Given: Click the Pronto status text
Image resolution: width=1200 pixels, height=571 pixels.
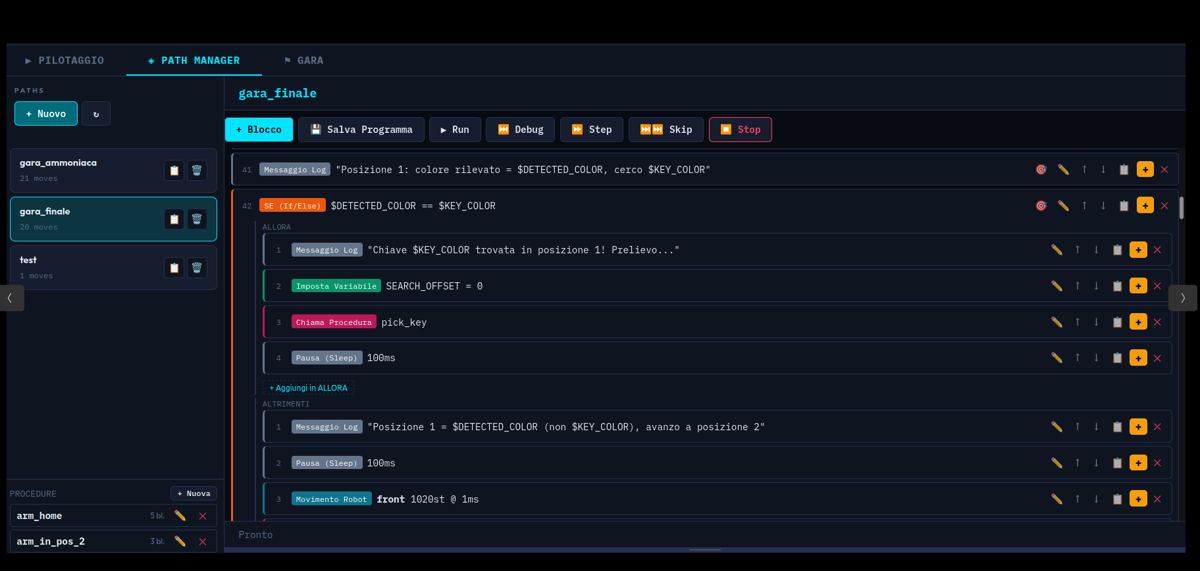Looking at the screenshot, I should (x=255, y=535).
